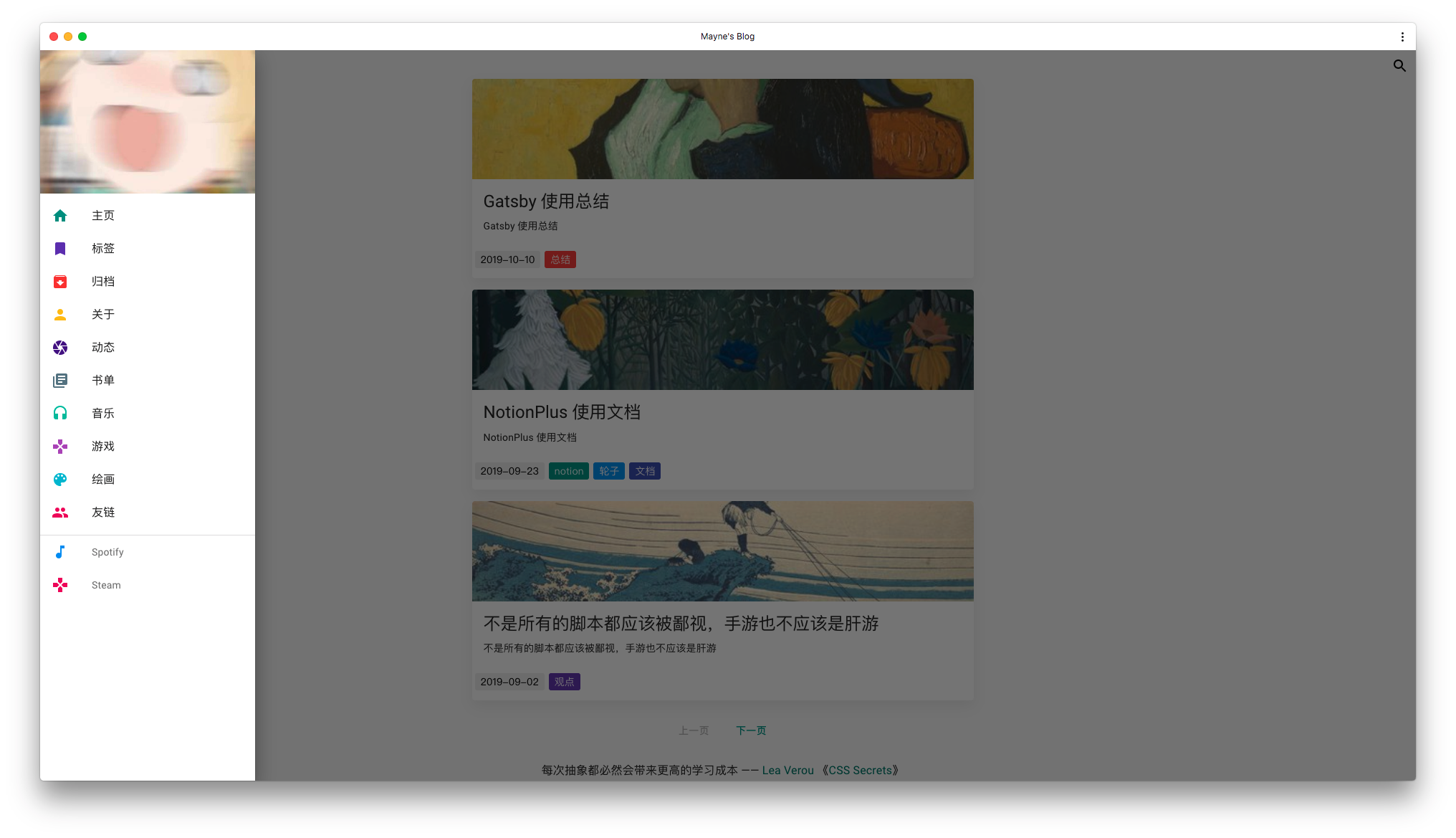Click the music note icon beside Spotify
The width and height of the screenshot is (1456, 838).
click(x=60, y=552)
